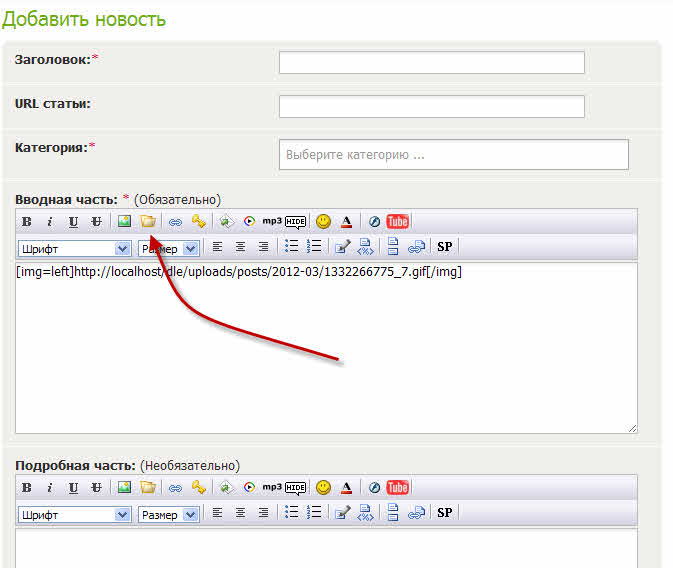This screenshot has height=568, width=673.
Task: Click green-arrow envelope icon in Вводная часть toolbar
Action: click(226, 222)
